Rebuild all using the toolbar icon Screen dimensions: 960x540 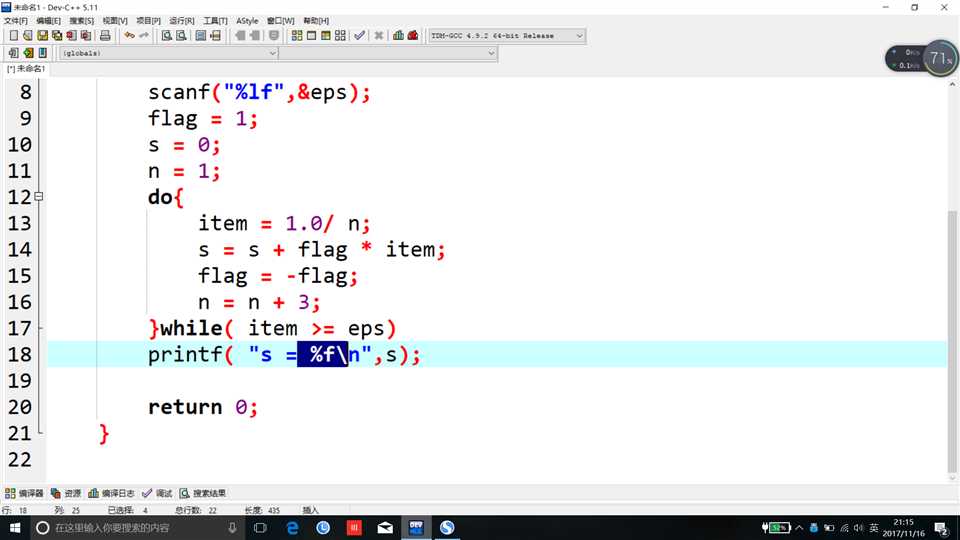pyautogui.click(x=340, y=36)
